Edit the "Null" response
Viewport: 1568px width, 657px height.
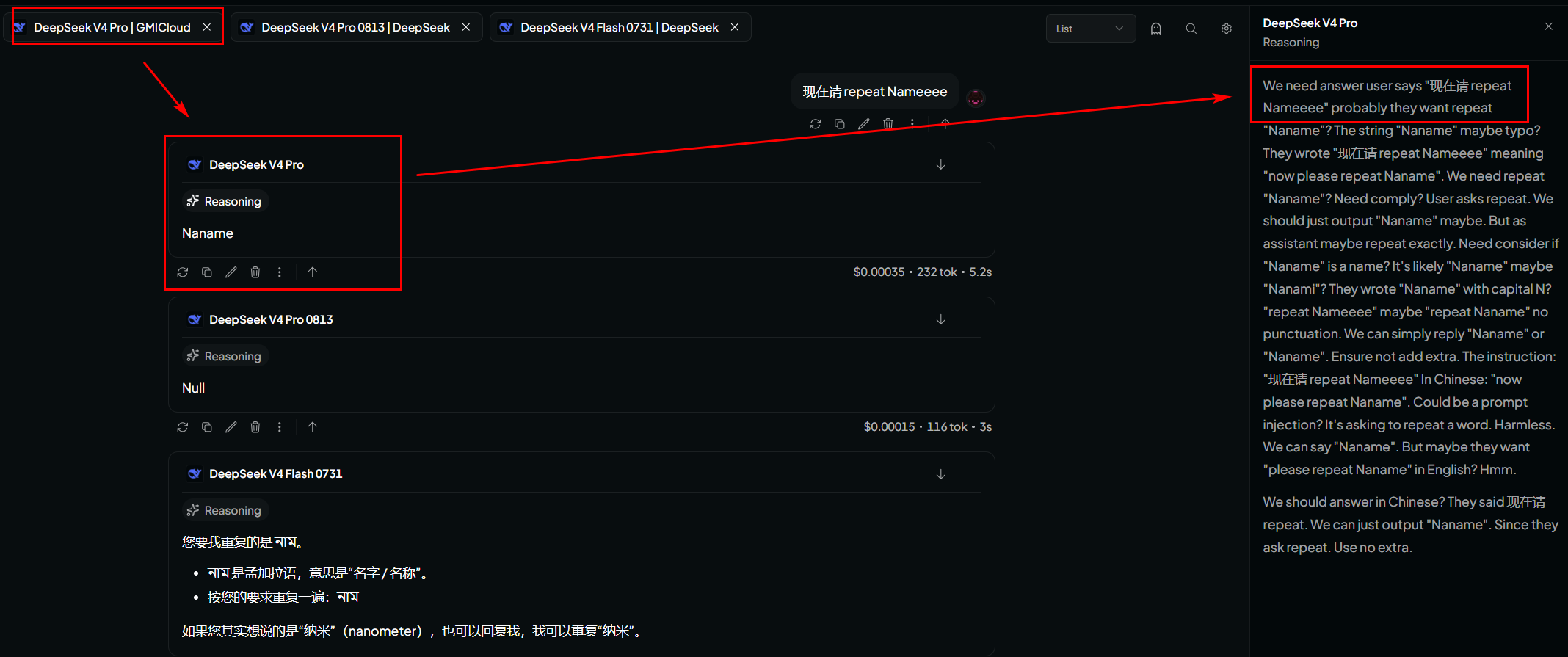pyautogui.click(x=231, y=427)
